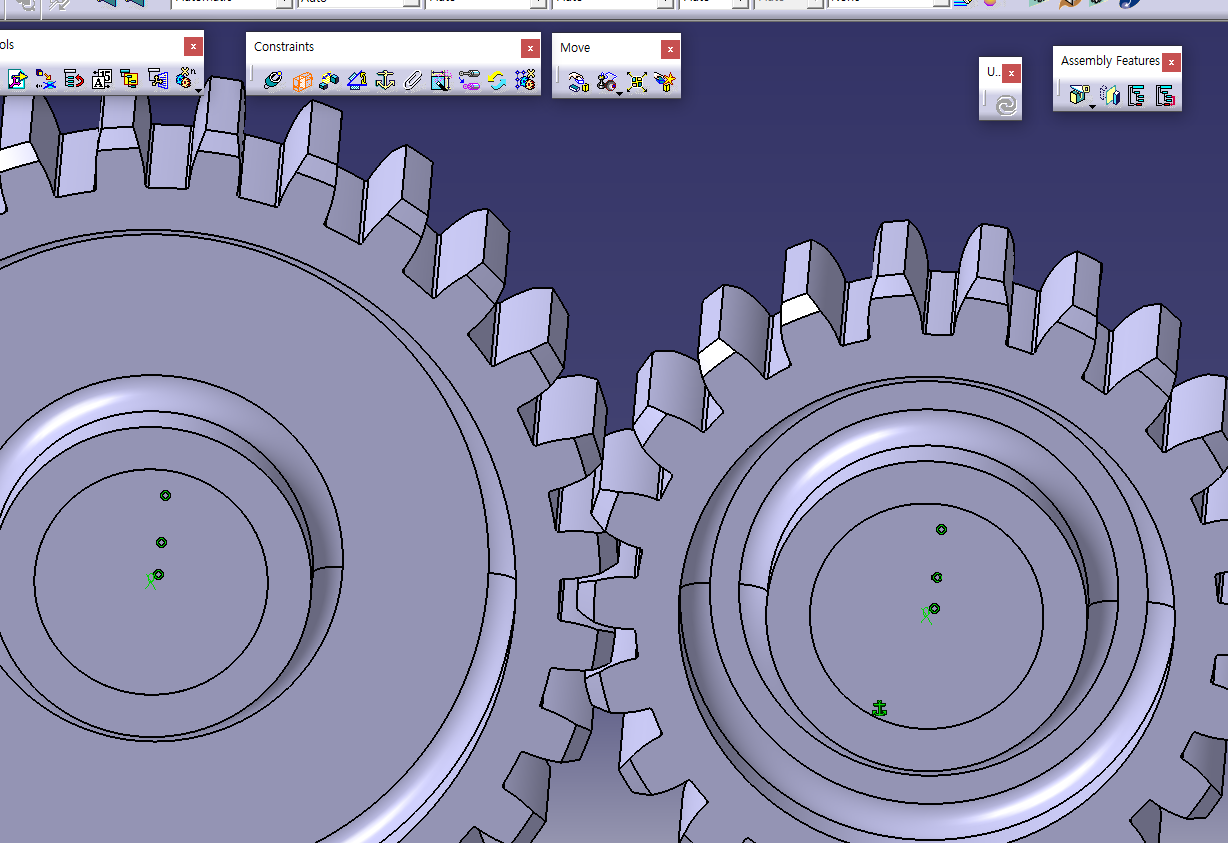
Task: Pick the Angle Constraint tool
Action: [x=358, y=81]
